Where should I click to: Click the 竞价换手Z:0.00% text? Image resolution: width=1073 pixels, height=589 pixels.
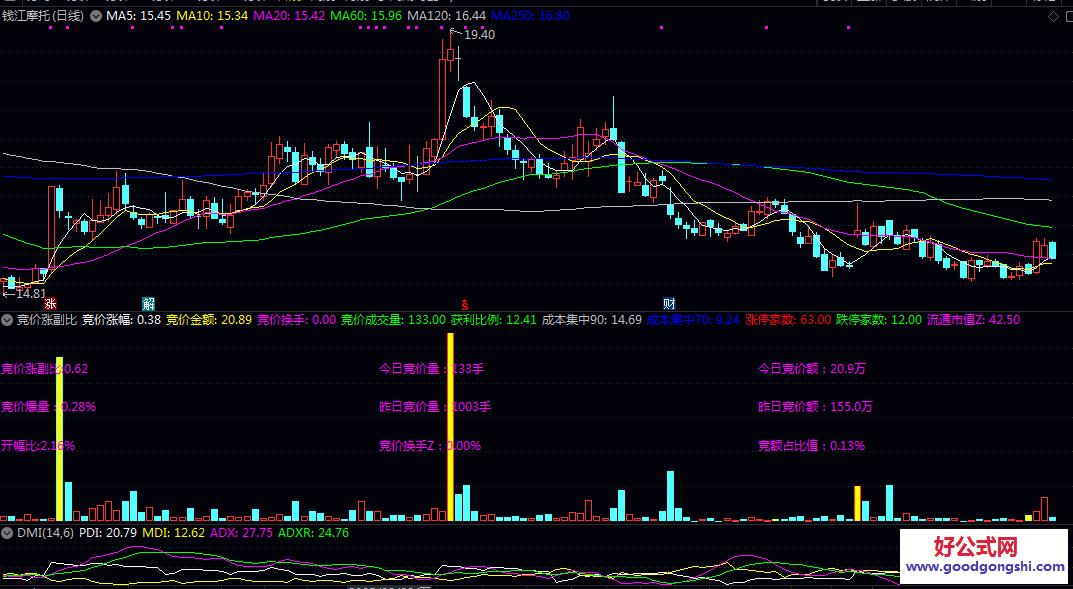coord(430,445)
